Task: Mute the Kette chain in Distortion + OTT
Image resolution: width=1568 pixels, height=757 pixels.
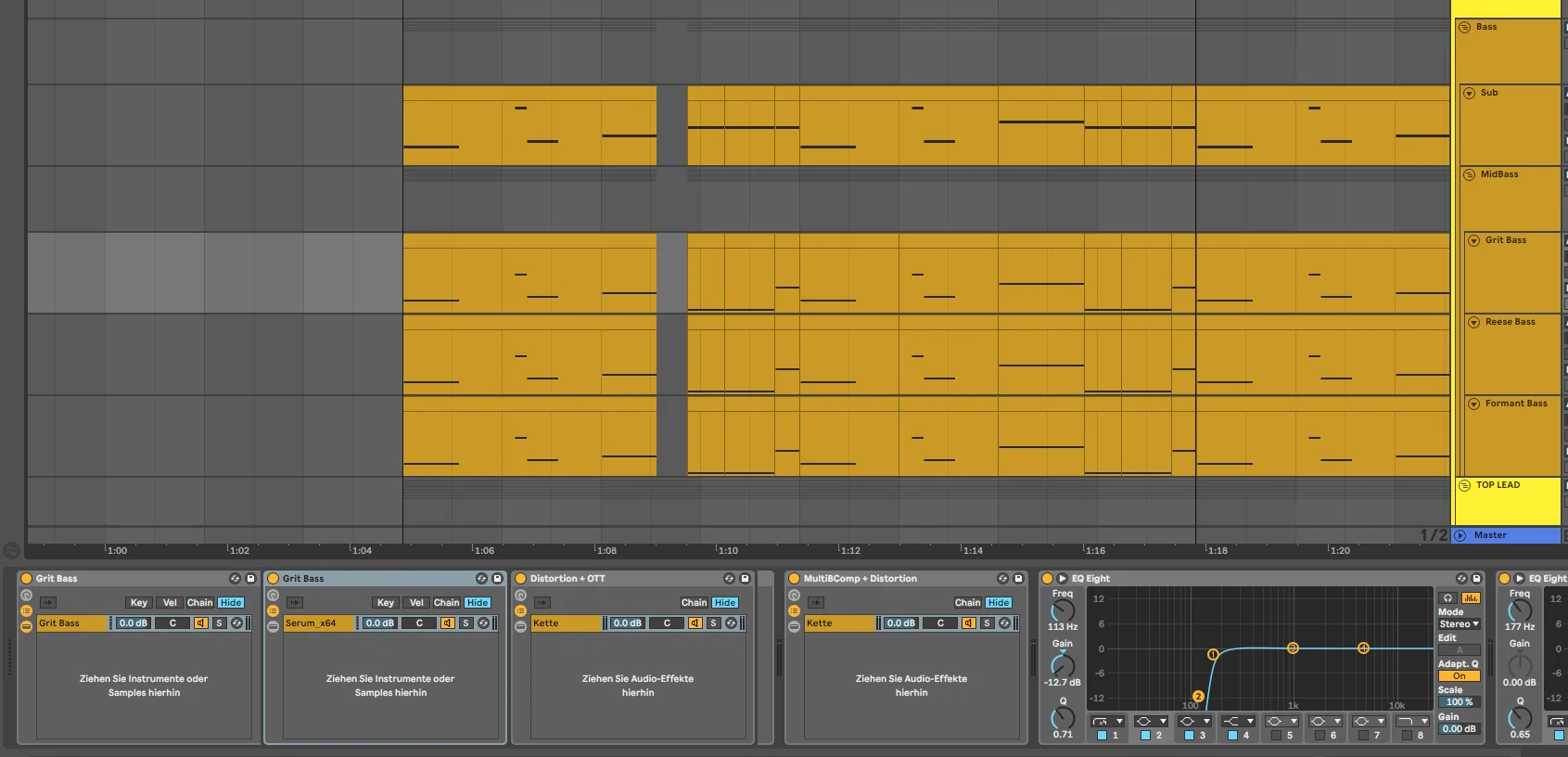Action: point(695,623)
